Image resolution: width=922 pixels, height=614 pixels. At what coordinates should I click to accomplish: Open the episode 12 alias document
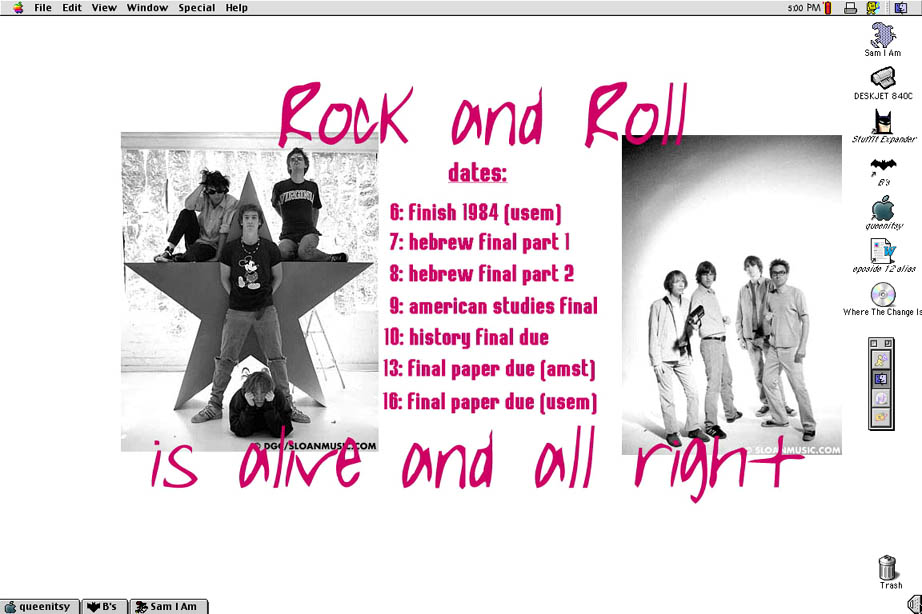pos(883,251)
